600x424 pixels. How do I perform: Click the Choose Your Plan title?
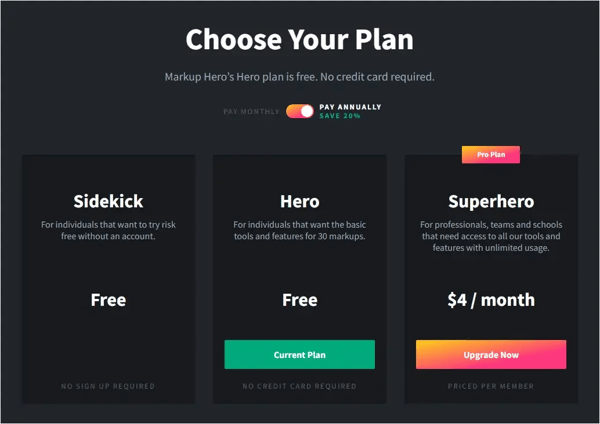click(x=300, y=39)
